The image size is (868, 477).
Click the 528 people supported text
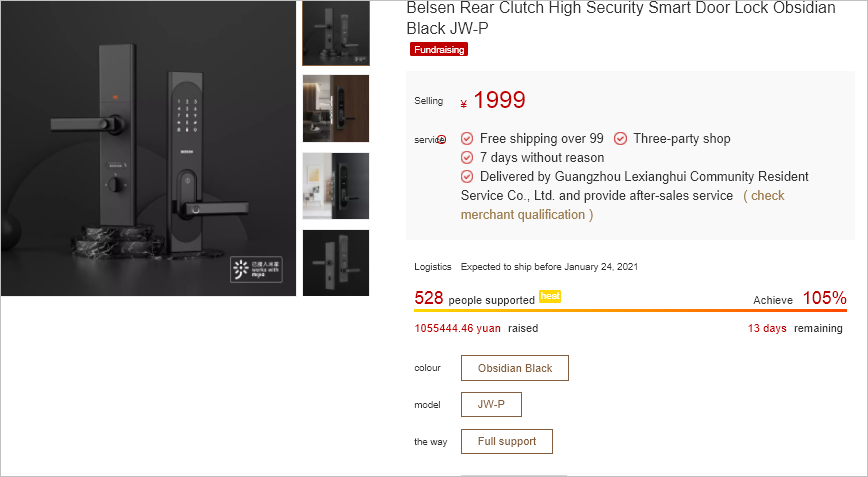(474, 299)
